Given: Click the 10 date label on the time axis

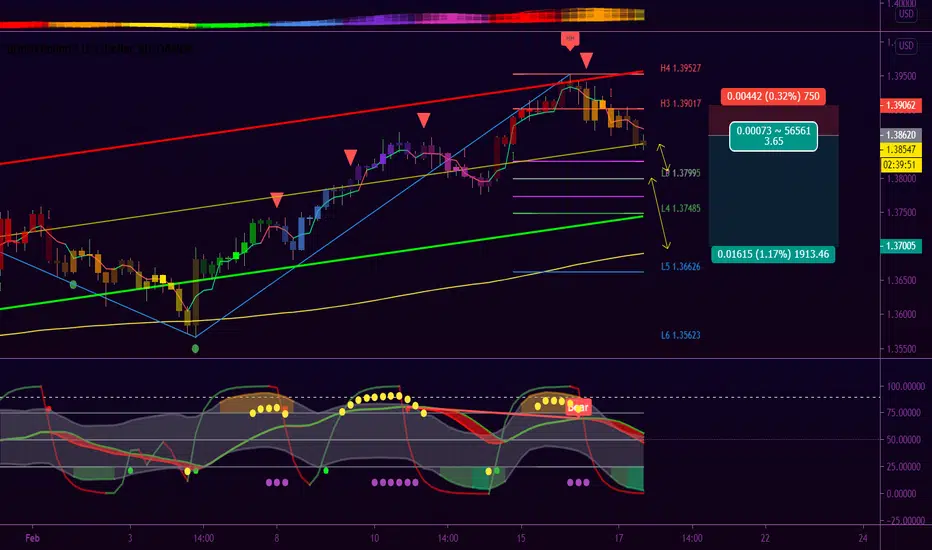Looking at the screenshot, I should point(374,538).
